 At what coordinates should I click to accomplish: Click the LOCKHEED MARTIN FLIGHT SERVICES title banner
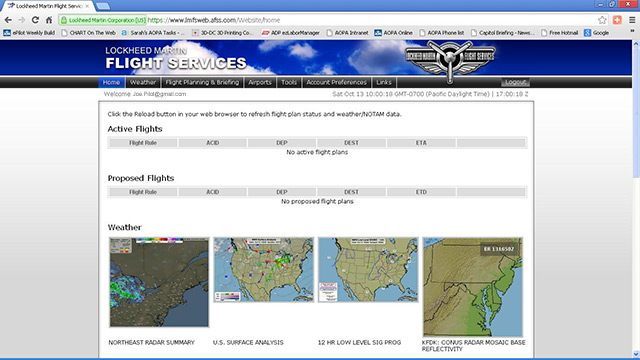click(x=176, y=58)
